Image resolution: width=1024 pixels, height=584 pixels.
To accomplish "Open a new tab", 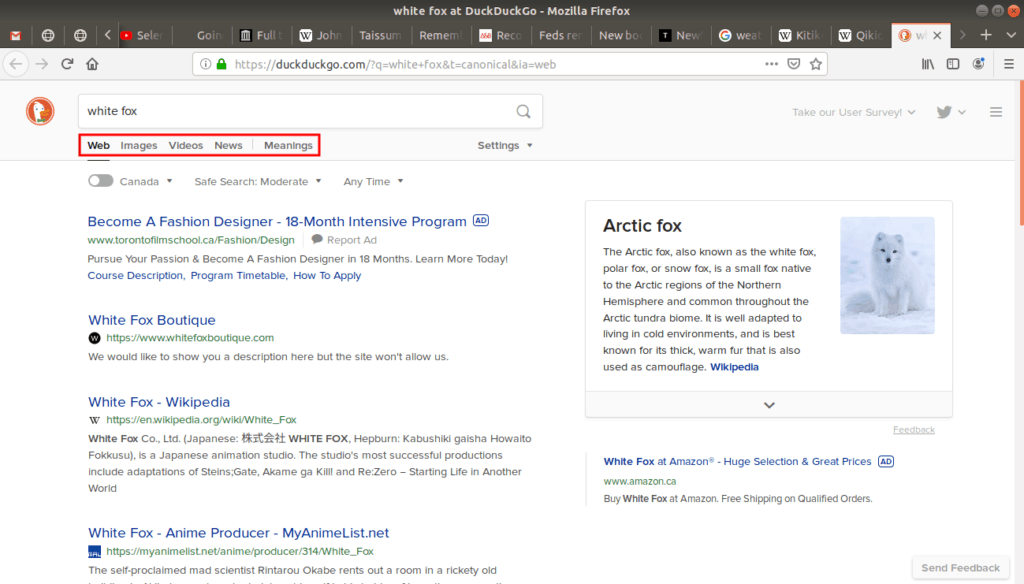I will (986, 35).
